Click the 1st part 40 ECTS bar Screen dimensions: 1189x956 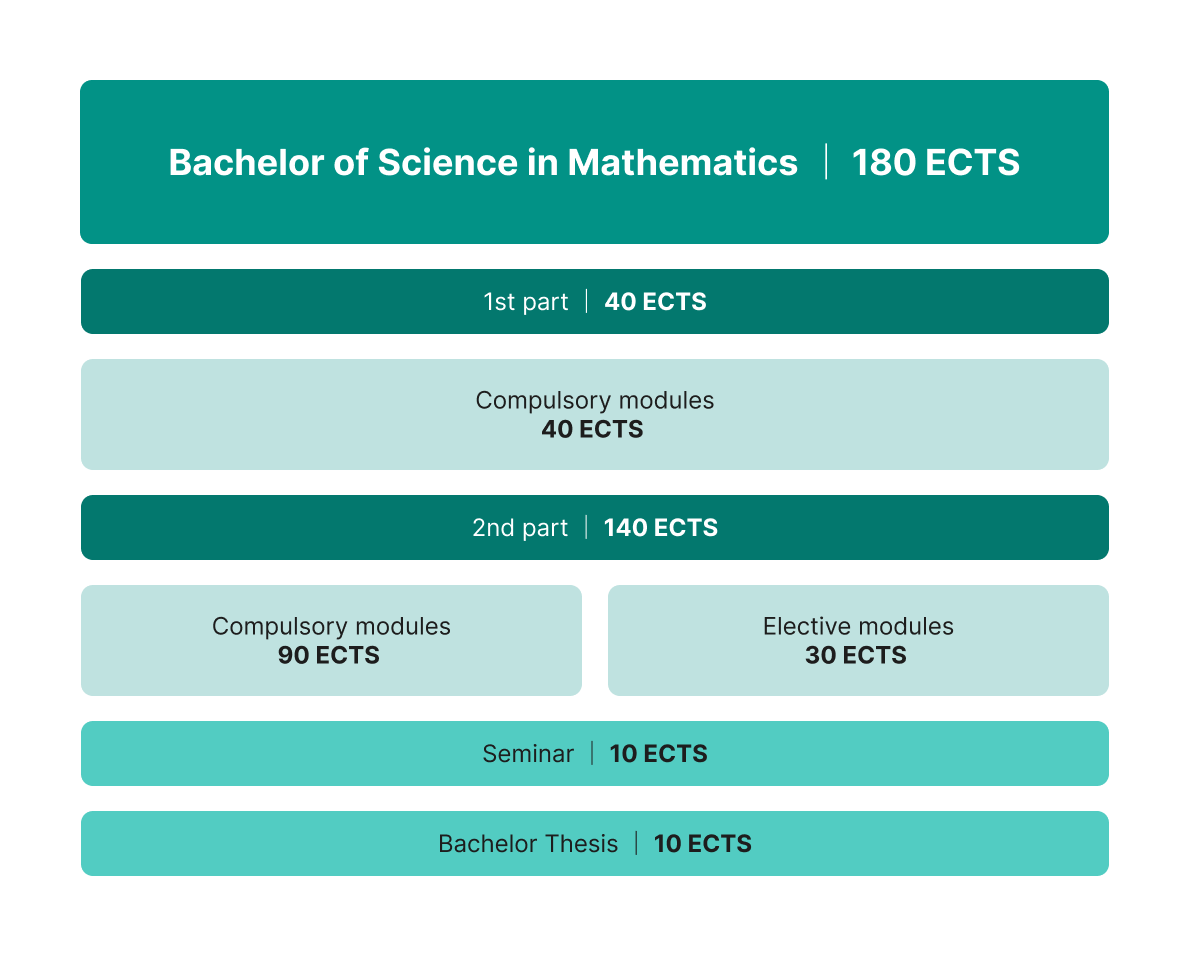pos(594,301)
